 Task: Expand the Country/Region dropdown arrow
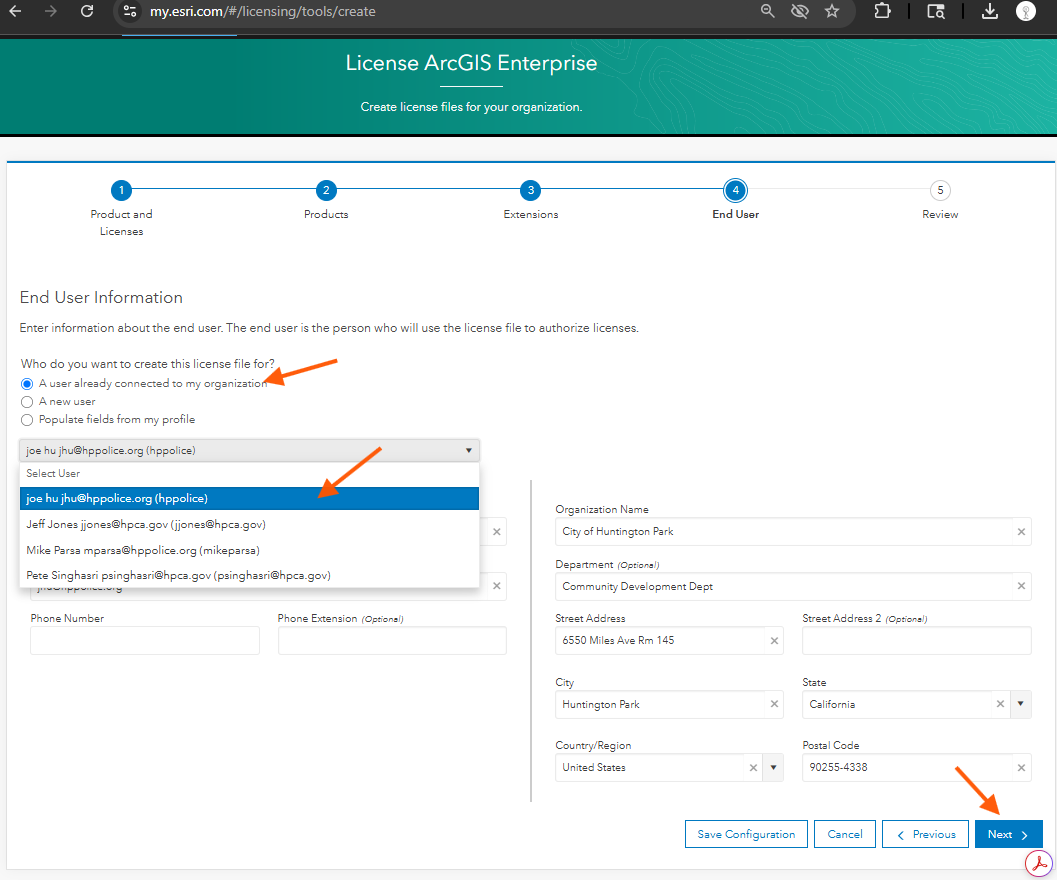click(773, 768)
